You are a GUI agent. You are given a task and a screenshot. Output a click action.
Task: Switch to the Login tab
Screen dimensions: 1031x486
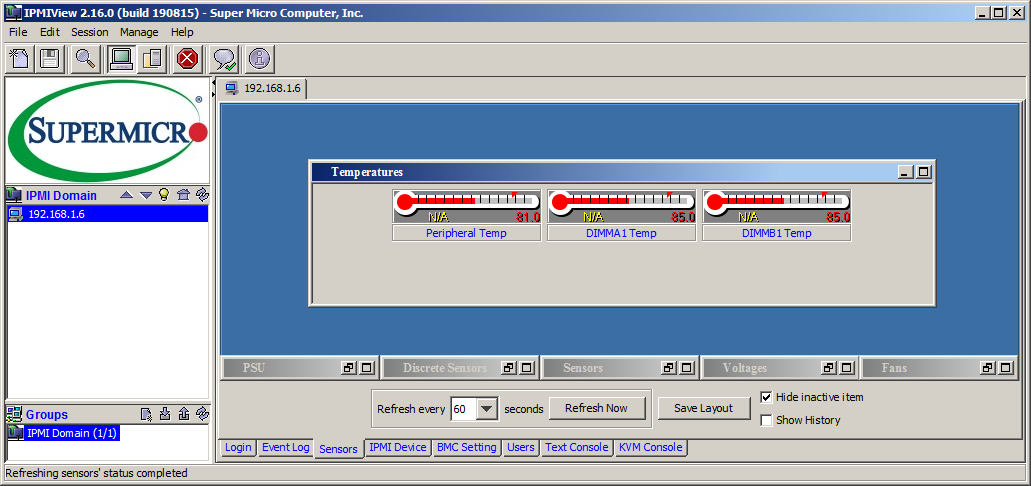point(238,447)
